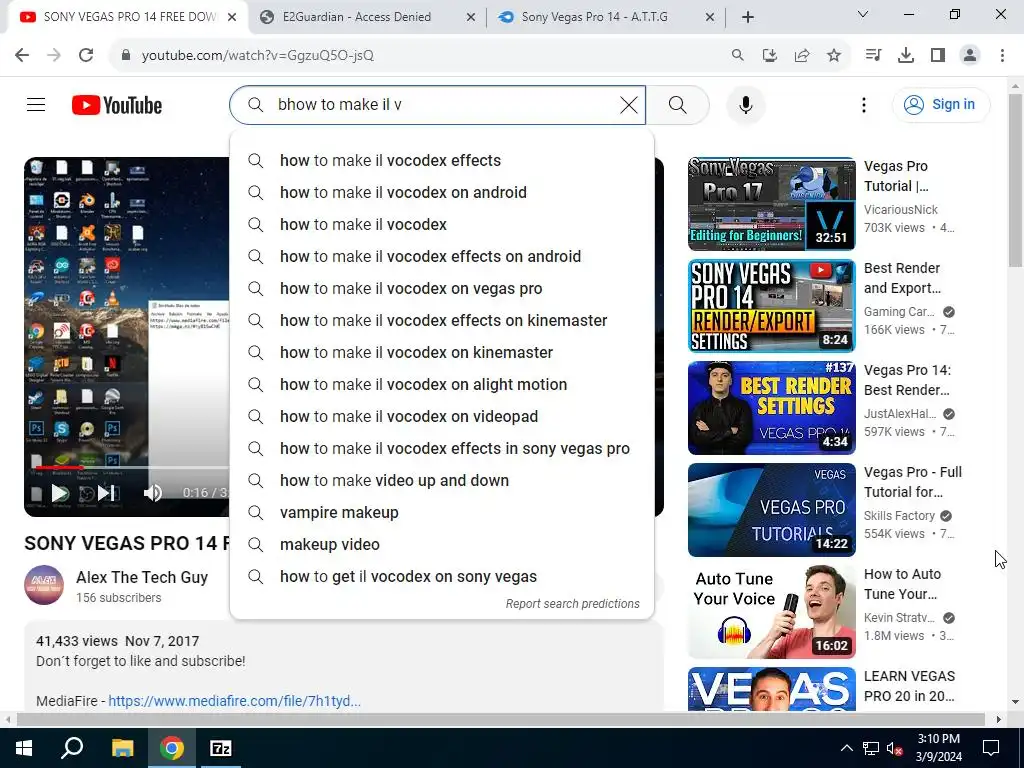The width and height of the screenshot is (1024, 768).
Task: Open the MediaFire download link
Action: coord(234,701)
